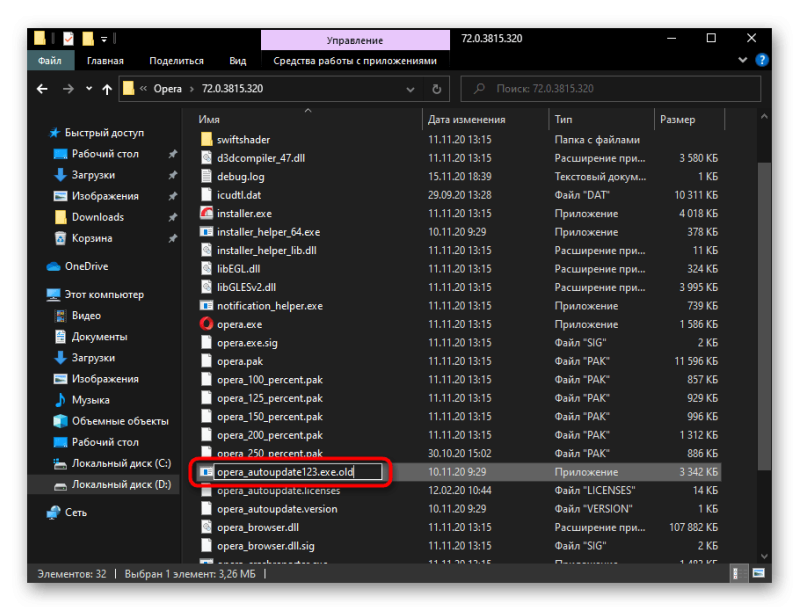Click the Back navigation arrow
800x611 pixels.
pos(42,89)
